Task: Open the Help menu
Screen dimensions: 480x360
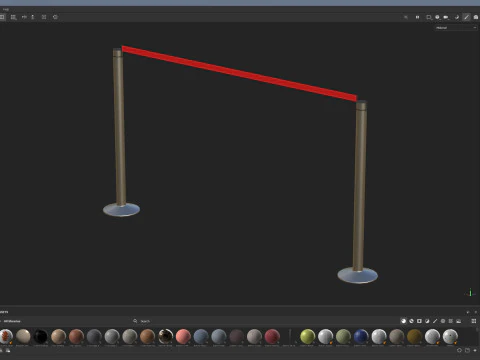Action: tap(6, 9)
